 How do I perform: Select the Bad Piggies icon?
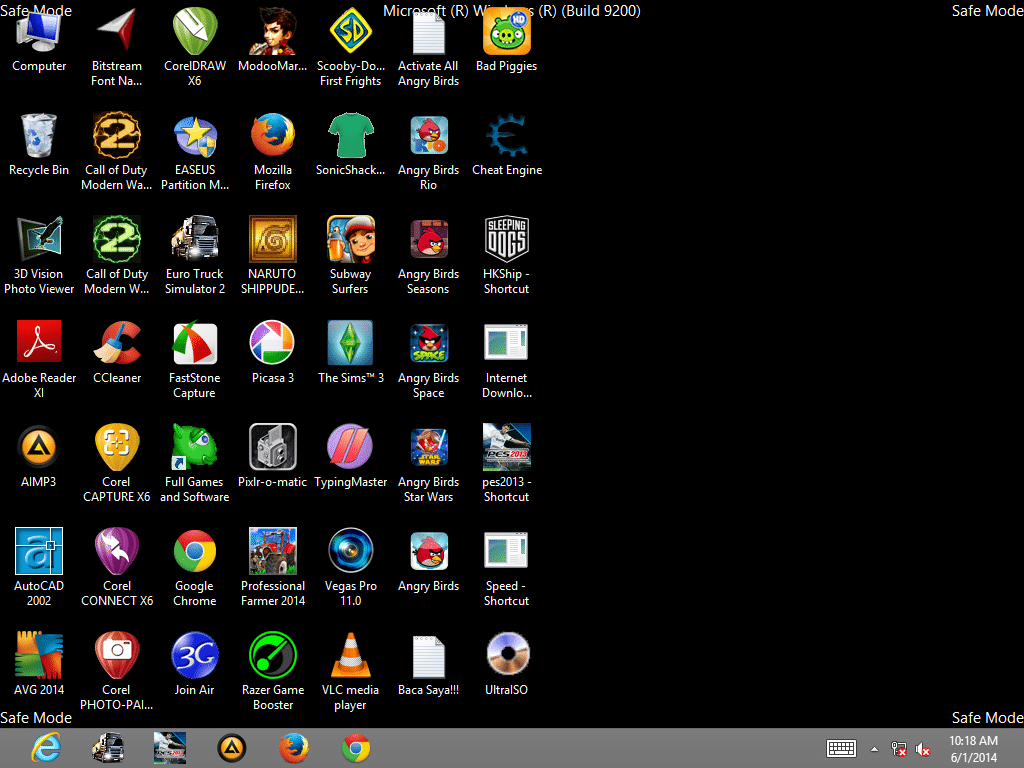507,31
